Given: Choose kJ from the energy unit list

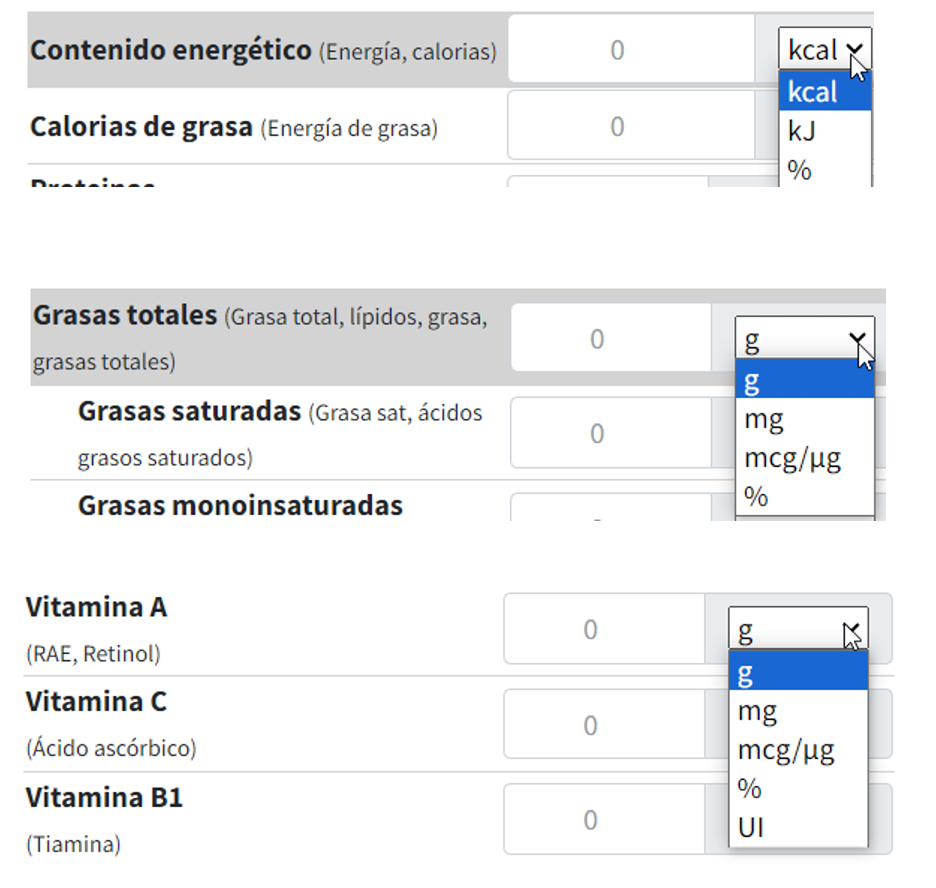Looking at the screenshot, I should (824, 130).
